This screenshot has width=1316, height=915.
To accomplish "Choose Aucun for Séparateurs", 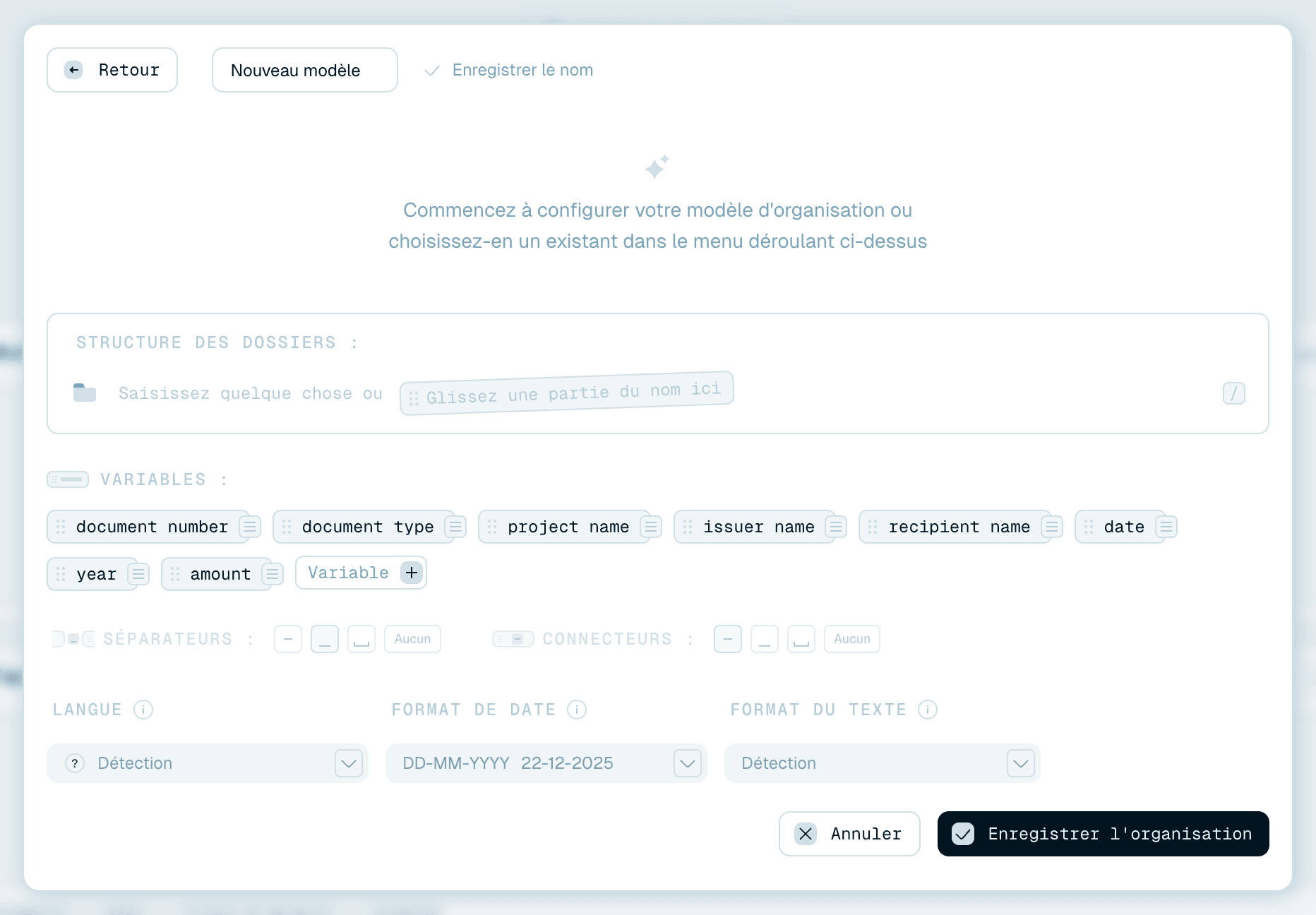I will coord(413,639).
